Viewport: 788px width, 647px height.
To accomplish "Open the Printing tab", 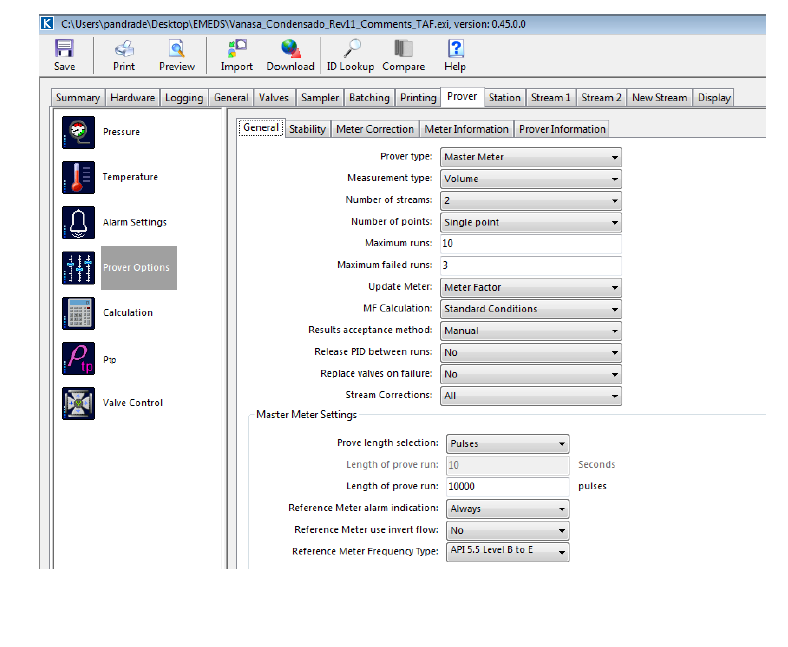I will (x=418, y=98).
